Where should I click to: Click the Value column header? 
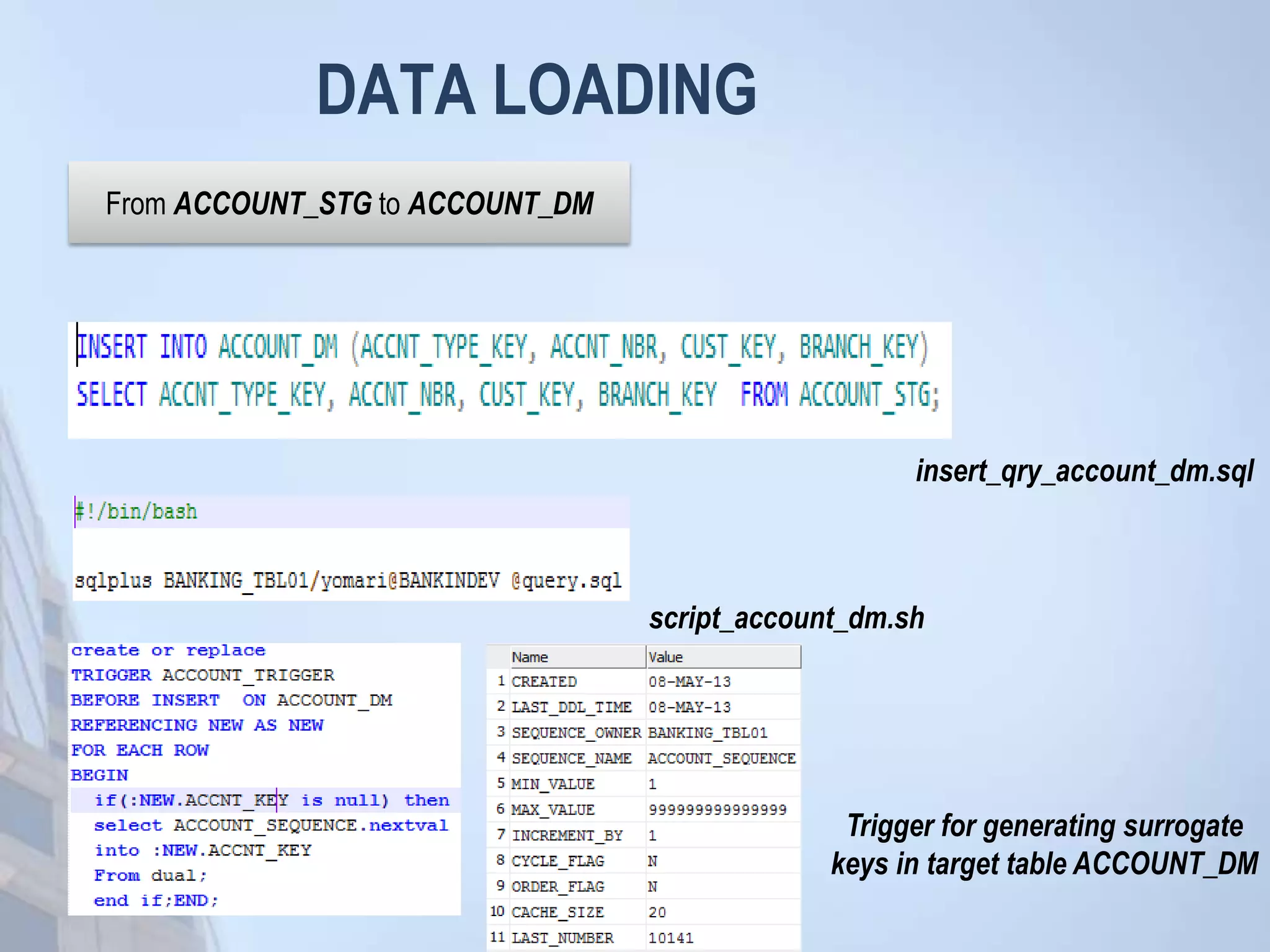pos(723,657)
